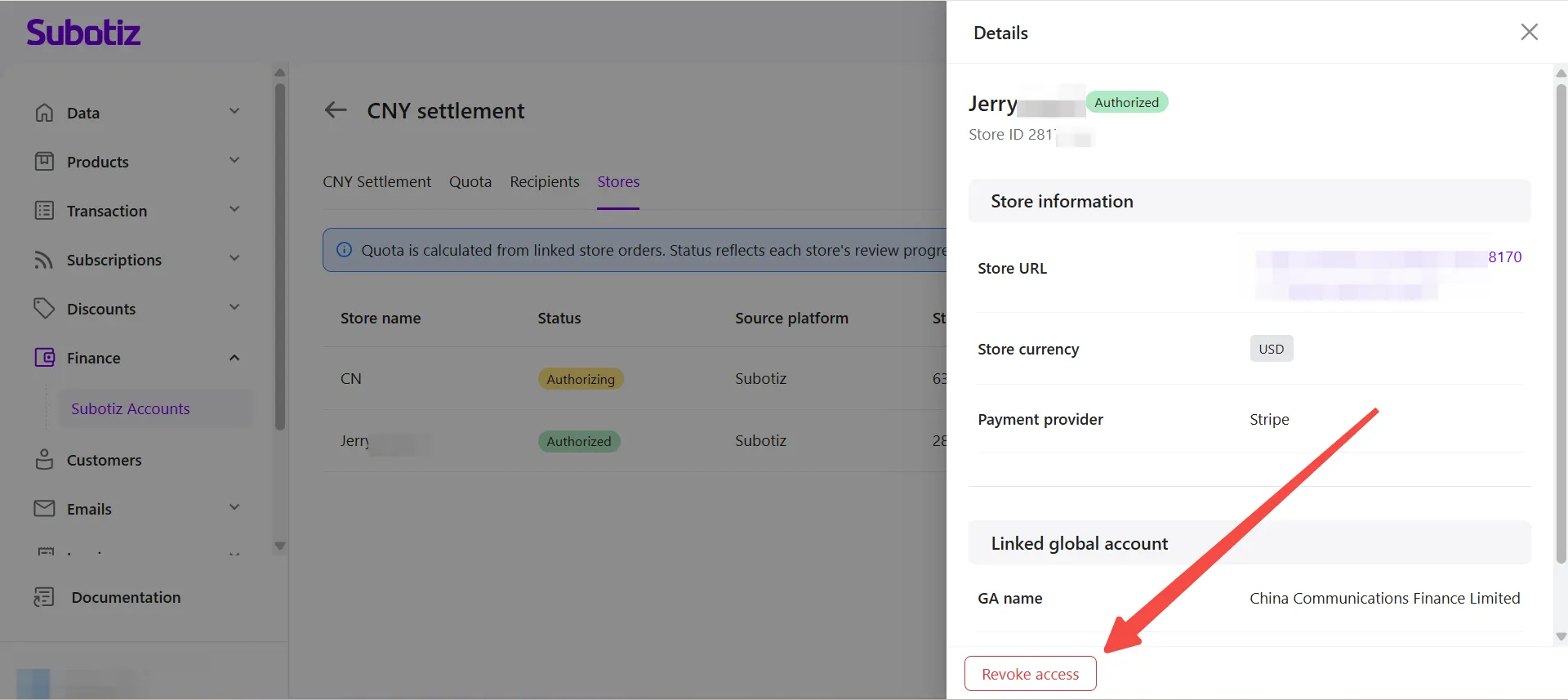Click the Emails envelope icon
The height and width of the screenshot is (700, 1568).
pos(44,509)
